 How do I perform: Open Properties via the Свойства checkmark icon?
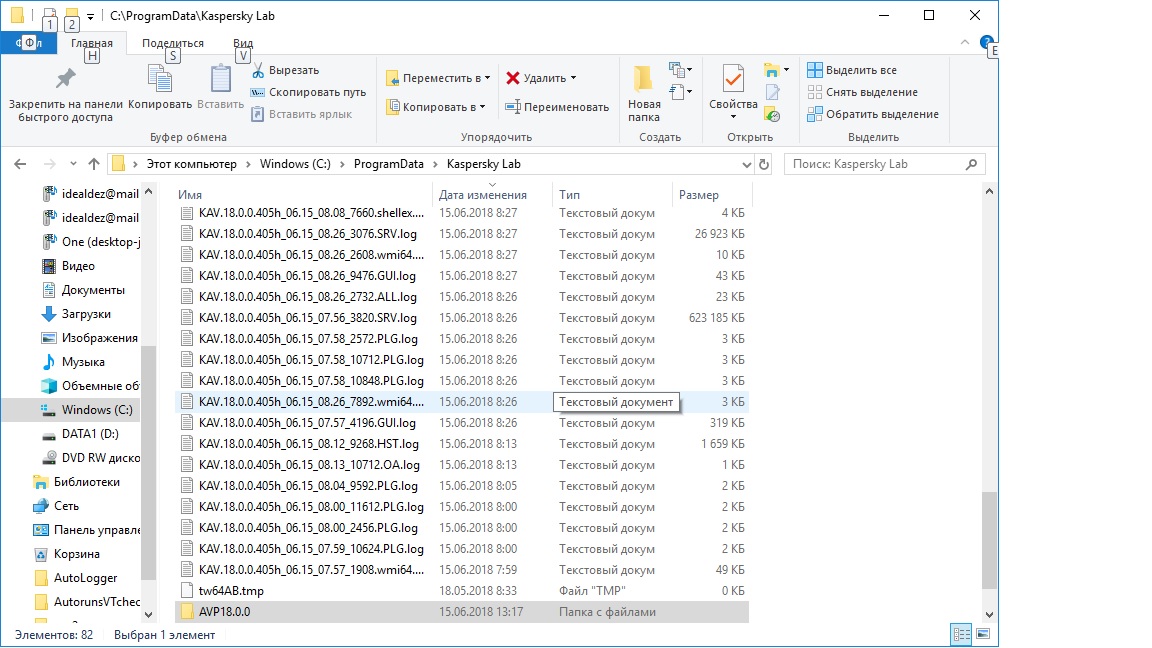coord(733,80)
